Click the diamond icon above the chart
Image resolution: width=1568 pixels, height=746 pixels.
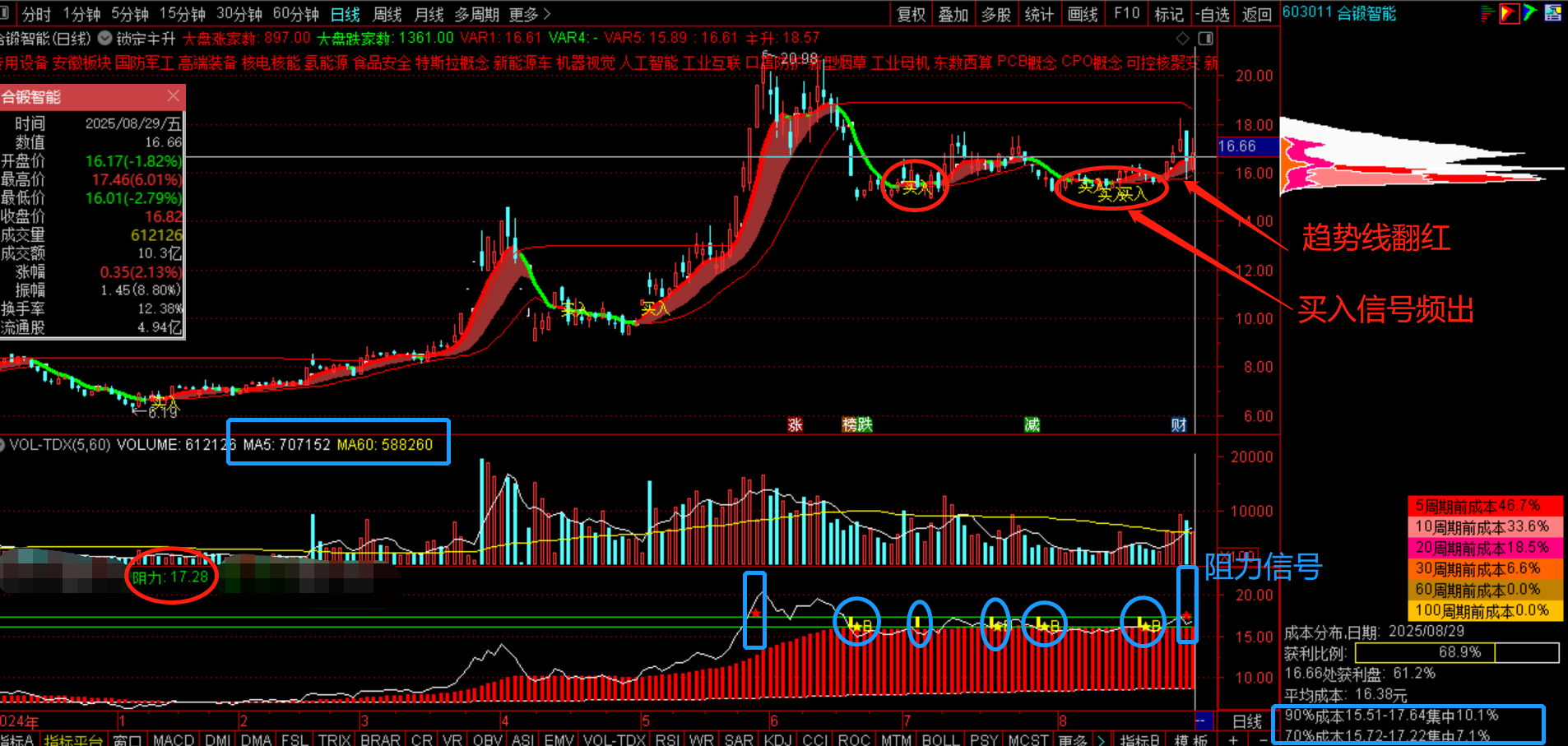point(1183,38)
